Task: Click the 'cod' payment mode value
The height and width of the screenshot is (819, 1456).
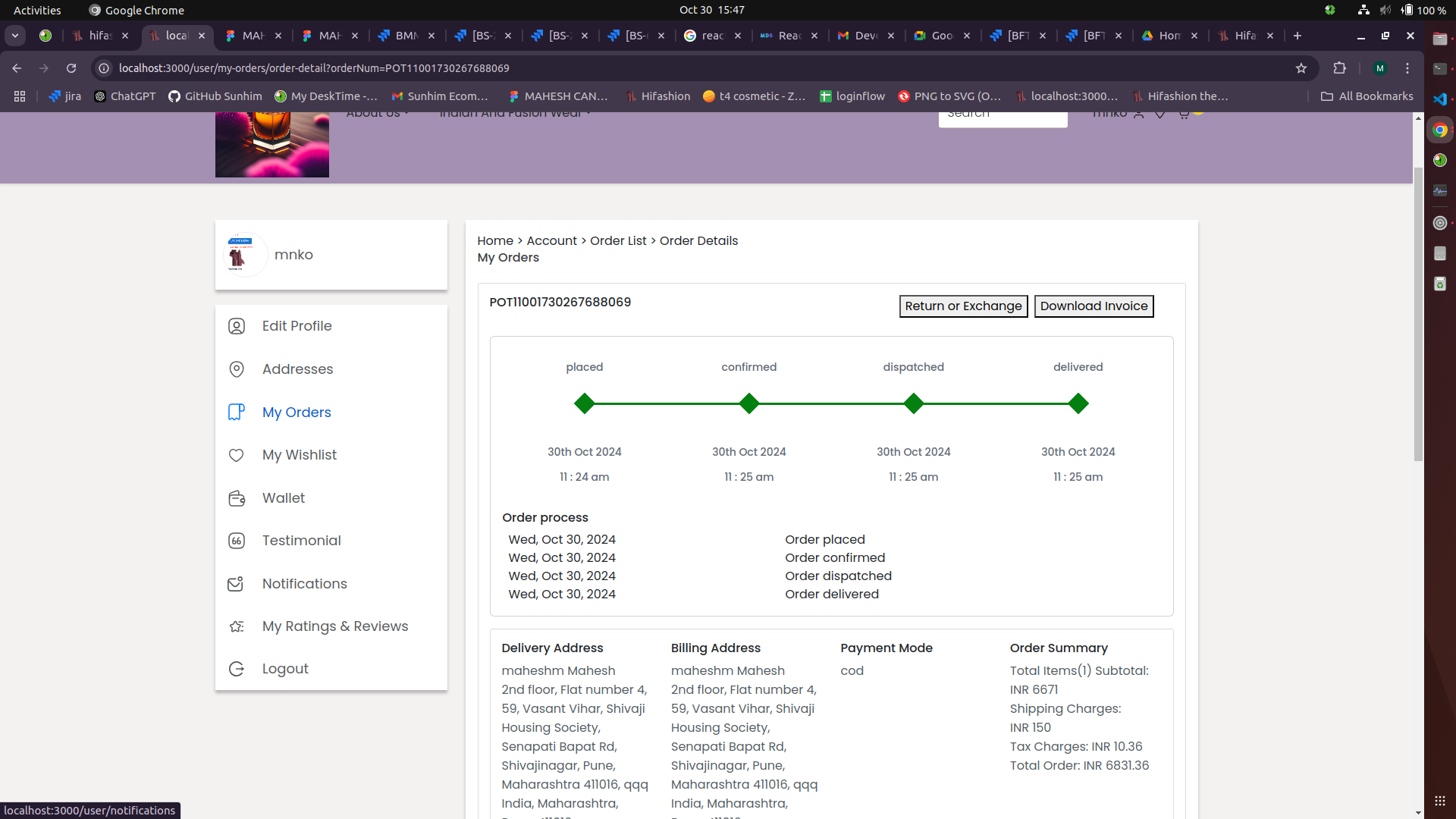Action: [x=852, y=671]
